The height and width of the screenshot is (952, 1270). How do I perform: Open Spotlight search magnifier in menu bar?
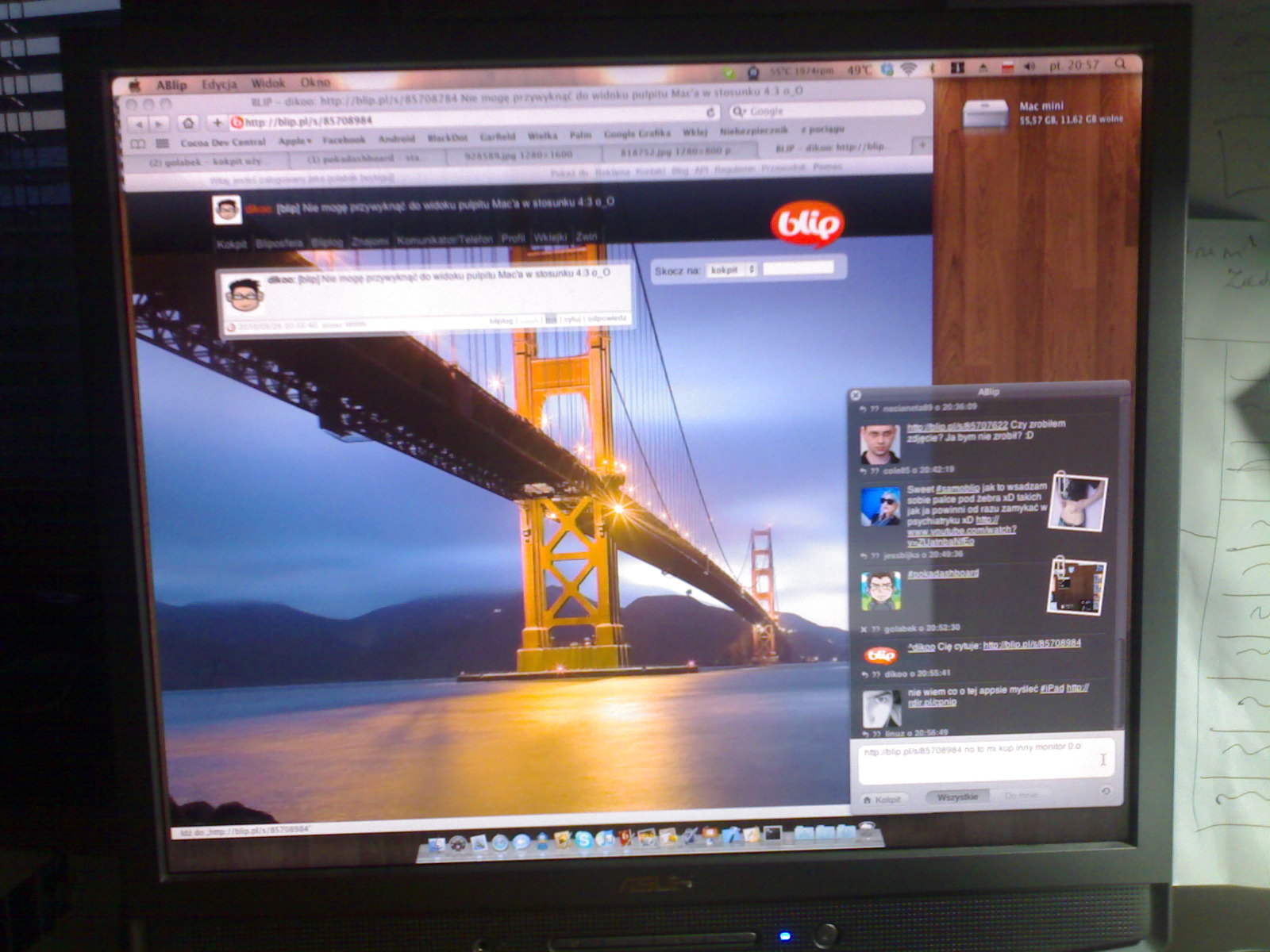(1120, 64)
